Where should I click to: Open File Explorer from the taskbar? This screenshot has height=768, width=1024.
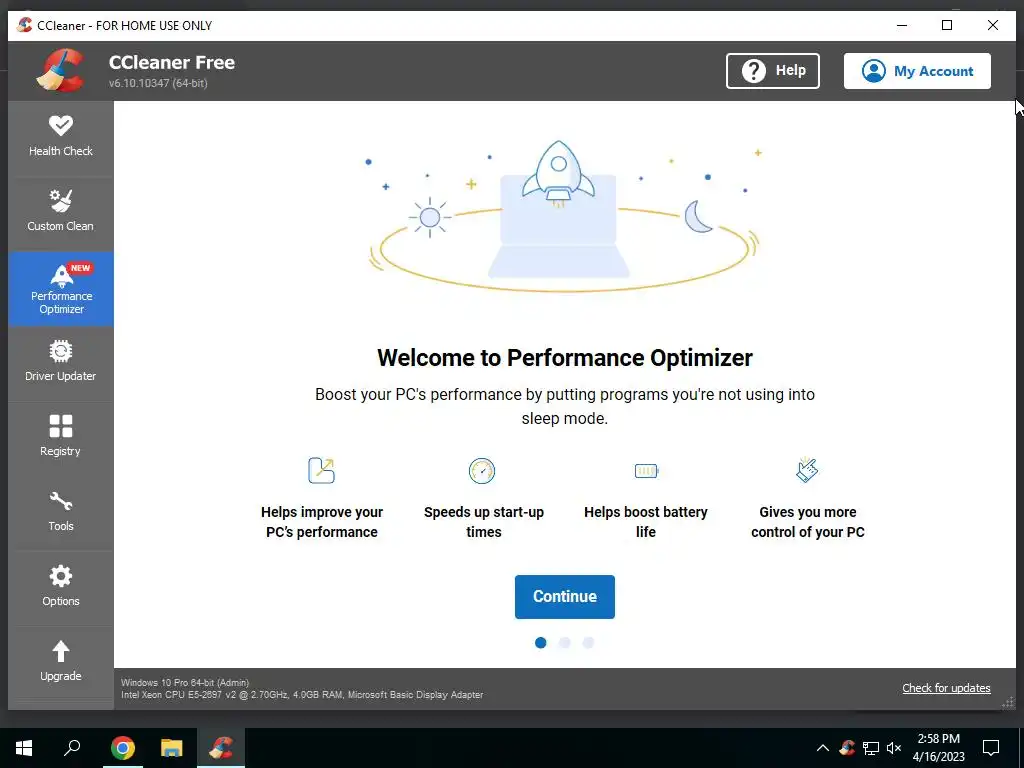(172, 748)
